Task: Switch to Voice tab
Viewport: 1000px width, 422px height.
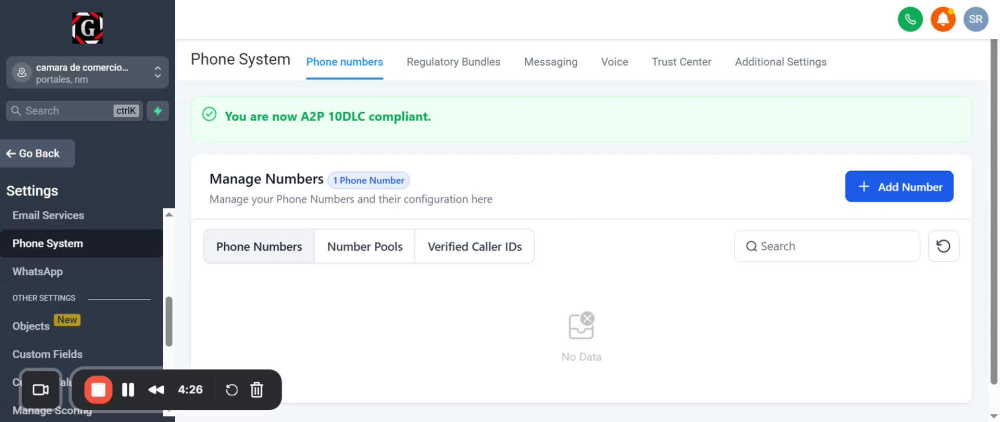Action: pos(614,62)
